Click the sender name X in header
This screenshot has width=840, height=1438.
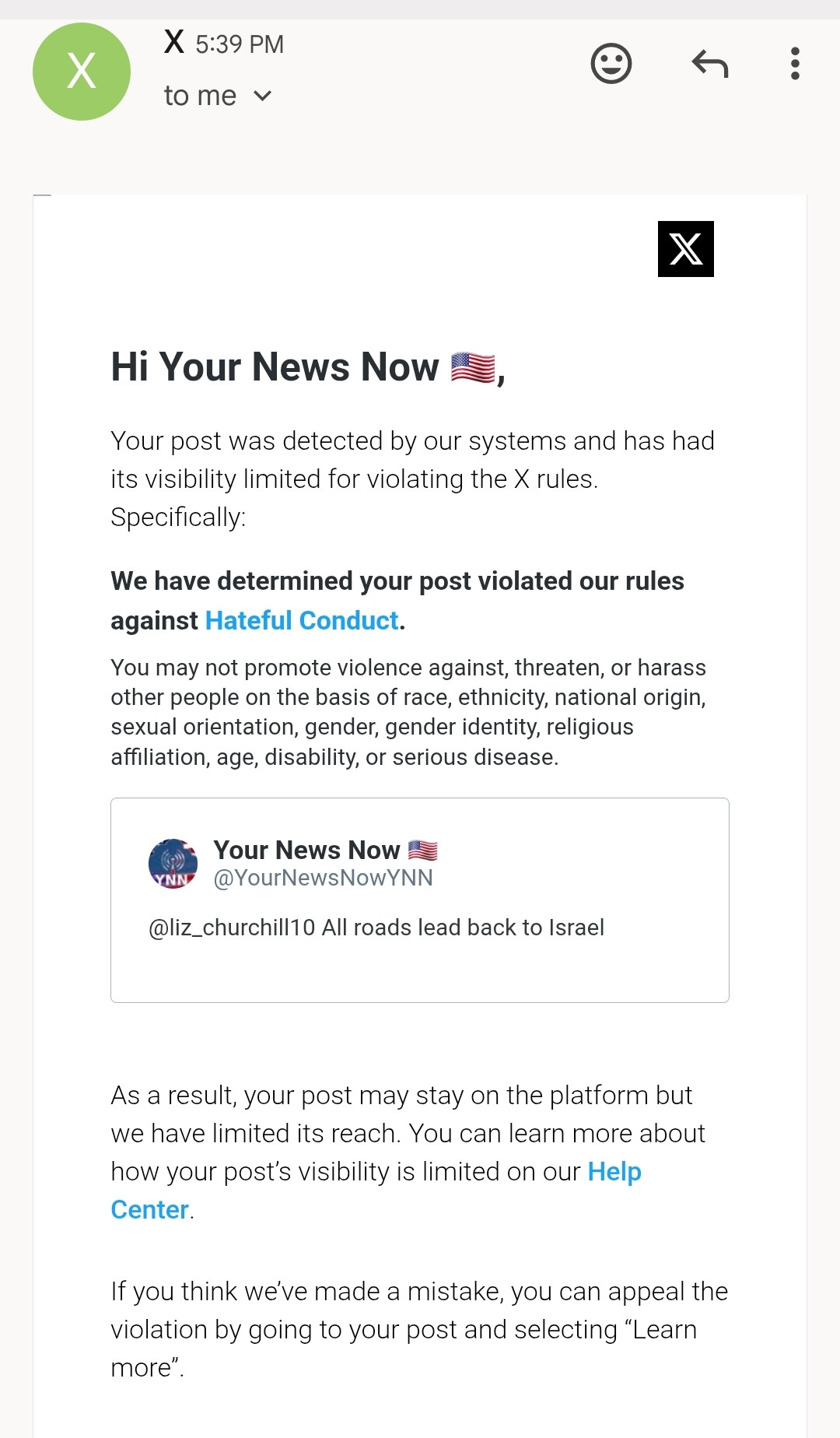pyautogui.click(x=174, y=42)
